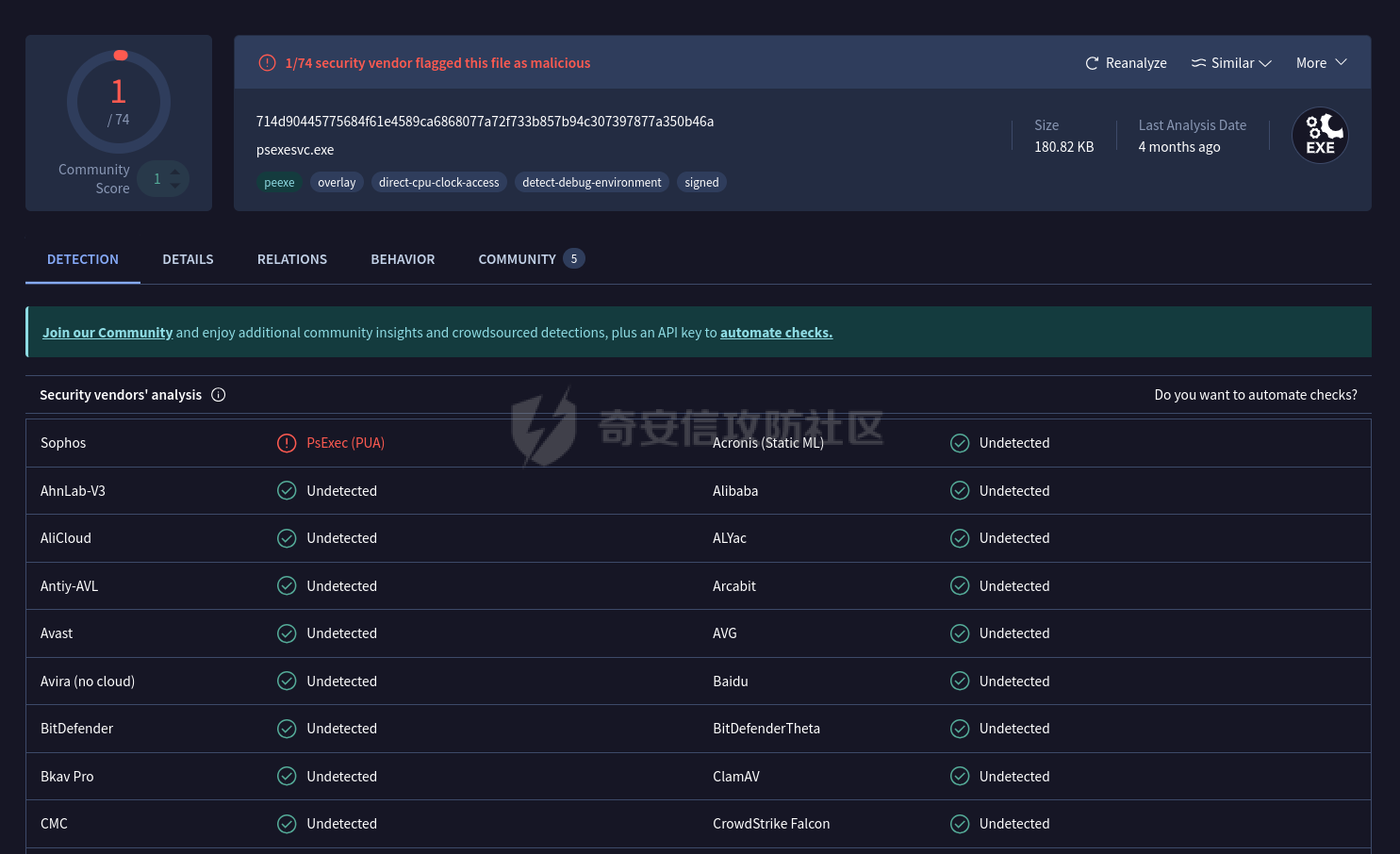Click the 'Acronis (Static ML)' vendor name

(768, 443)
